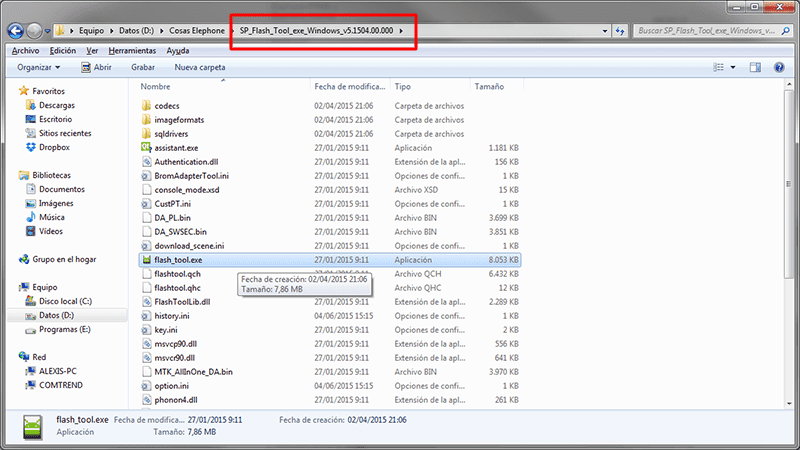The image size is (800, 450).
Task: Click the Equipo breadcrumb segment
Action: coord(91,31)
